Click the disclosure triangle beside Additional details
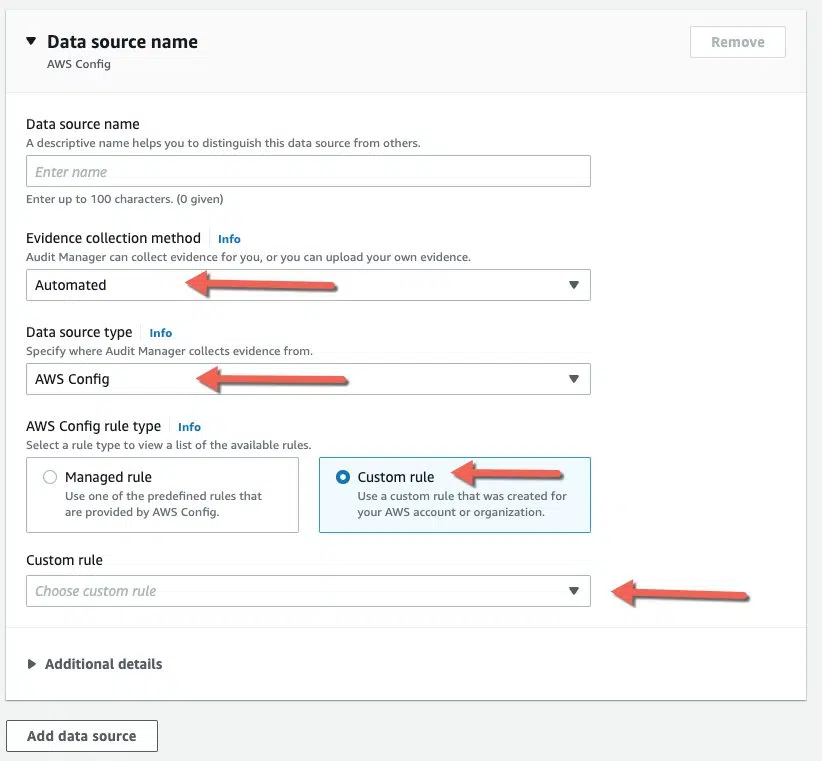The image size is (822, 761). 31,663
